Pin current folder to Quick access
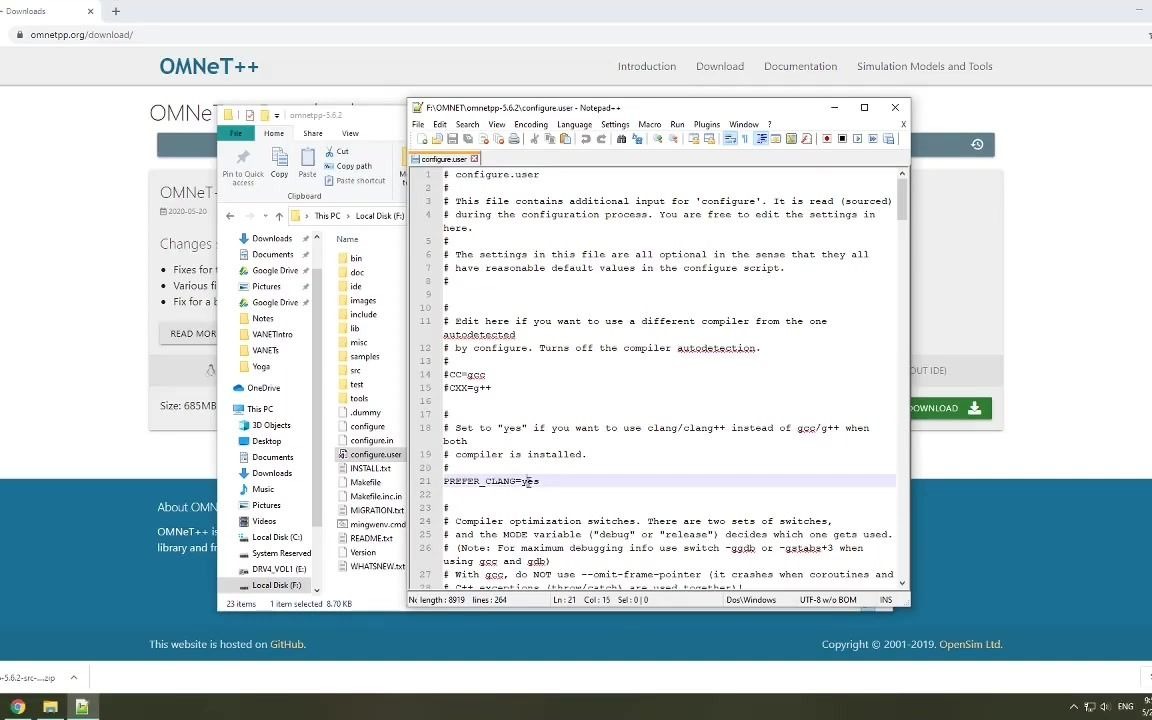This screenshot has width=1152, height=720. (243, 163)
